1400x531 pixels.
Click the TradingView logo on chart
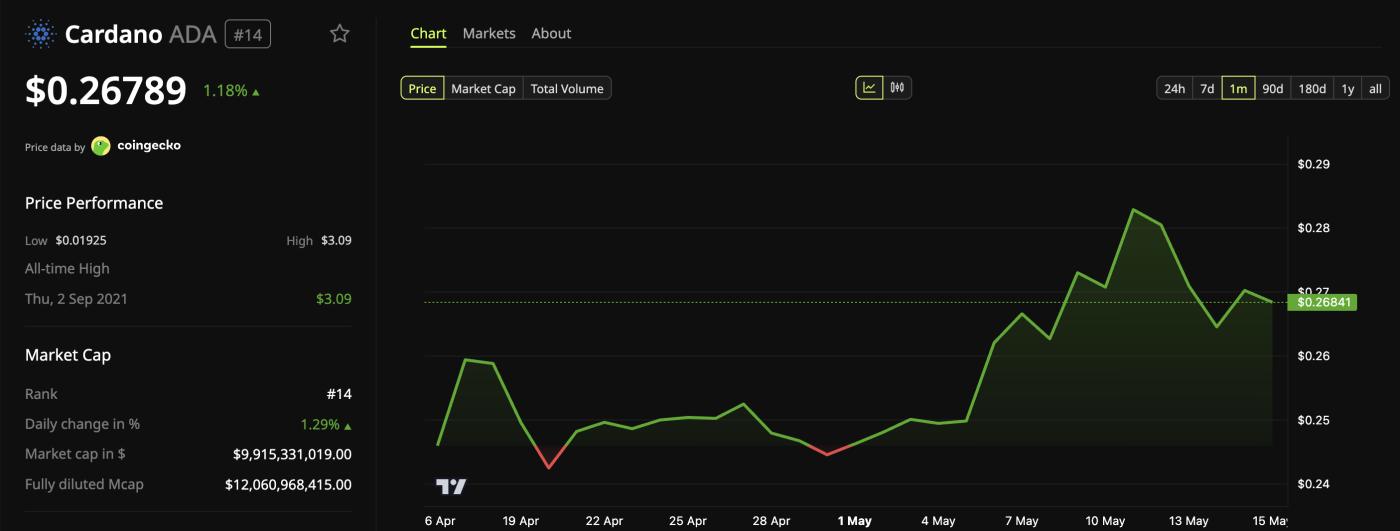[x=451, y=486]
